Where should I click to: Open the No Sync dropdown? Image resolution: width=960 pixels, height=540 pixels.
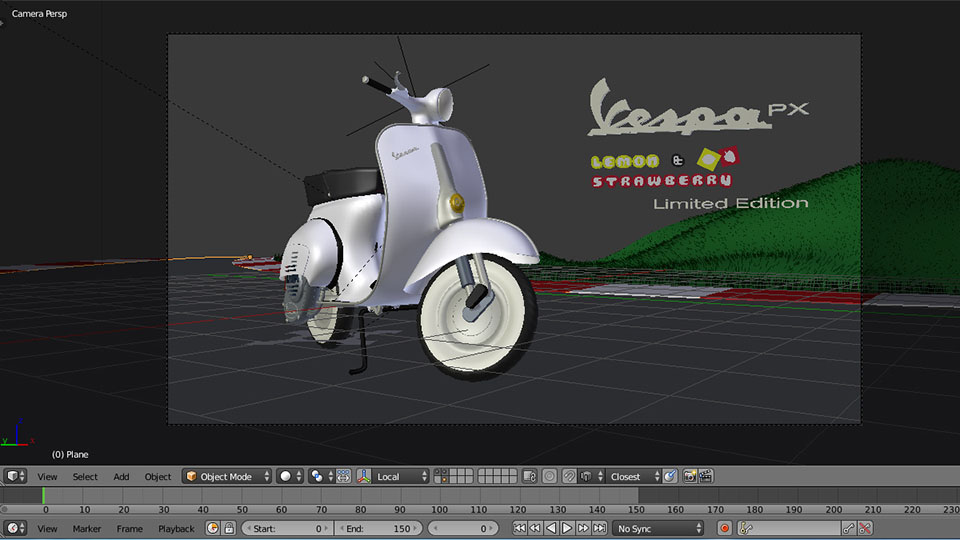point(658,528)
